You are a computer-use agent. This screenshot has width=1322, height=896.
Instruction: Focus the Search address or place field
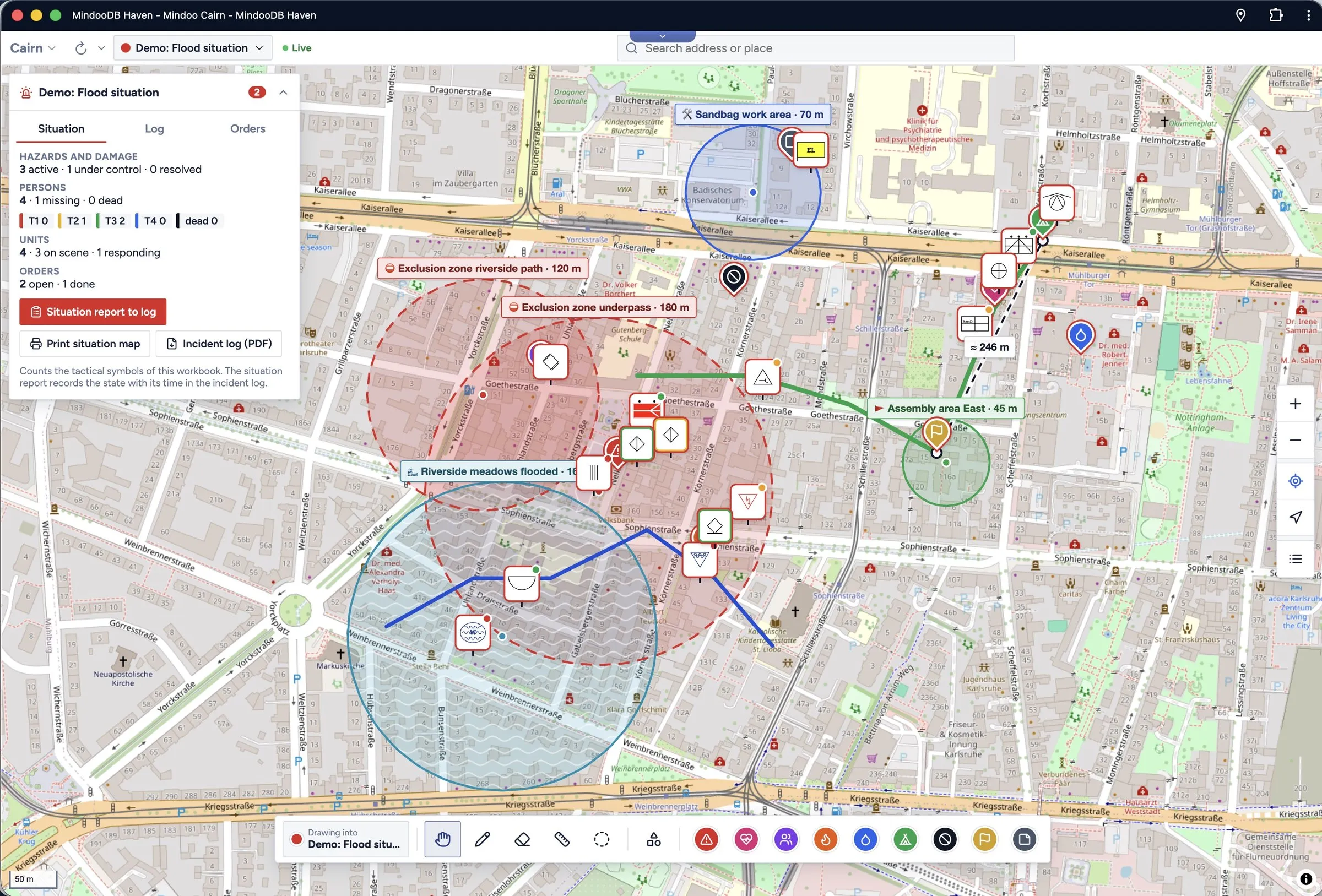815,48
